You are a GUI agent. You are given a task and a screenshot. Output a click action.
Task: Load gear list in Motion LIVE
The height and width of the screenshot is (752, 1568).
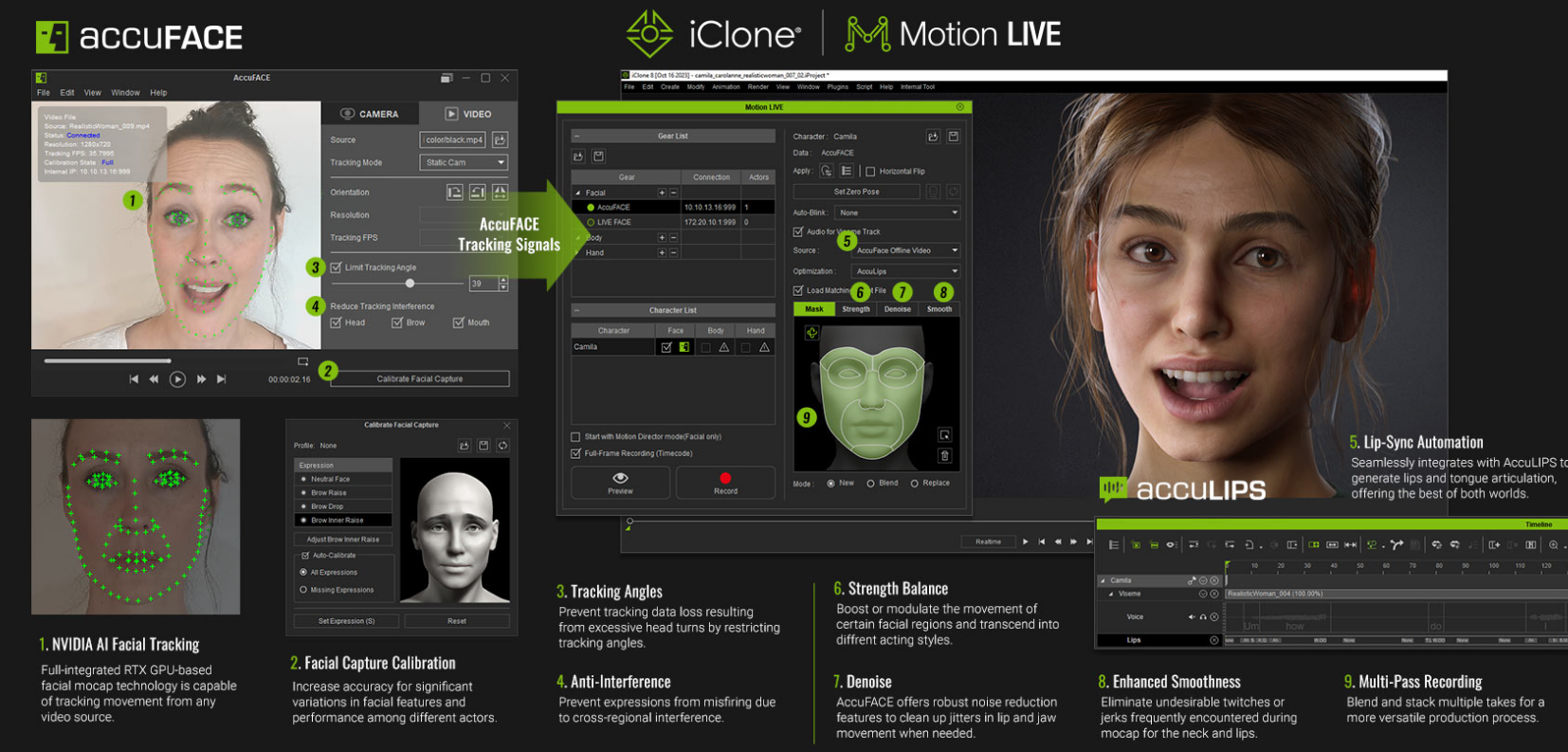(578, 156)
